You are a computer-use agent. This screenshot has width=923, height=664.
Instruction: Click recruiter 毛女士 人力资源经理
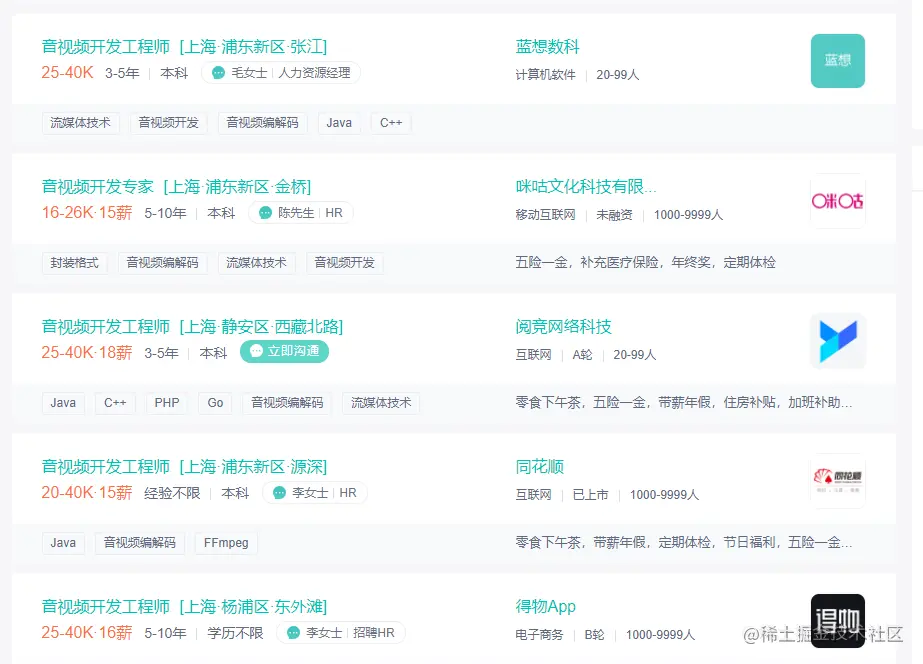281,73
